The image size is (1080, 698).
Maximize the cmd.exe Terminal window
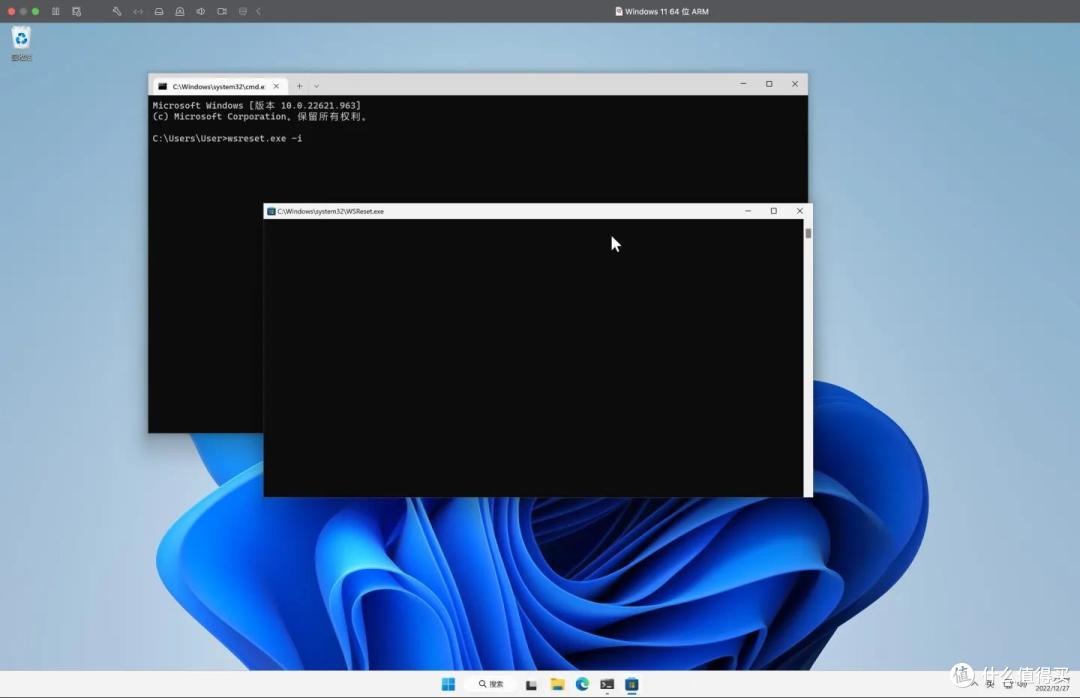769,84
